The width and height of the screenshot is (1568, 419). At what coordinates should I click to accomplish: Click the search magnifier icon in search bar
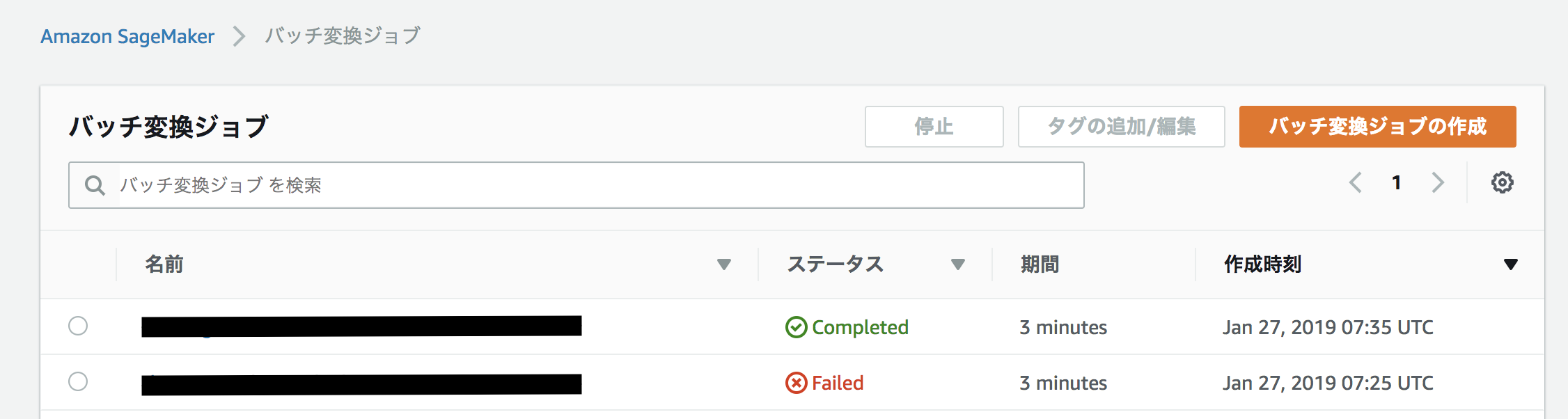pos(95,184)
